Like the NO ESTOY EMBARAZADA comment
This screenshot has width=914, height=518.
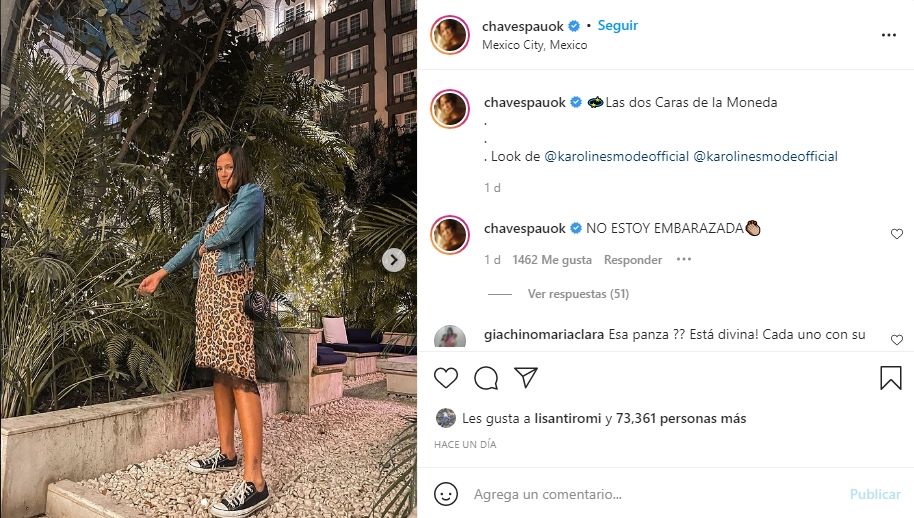coord(897,234)
